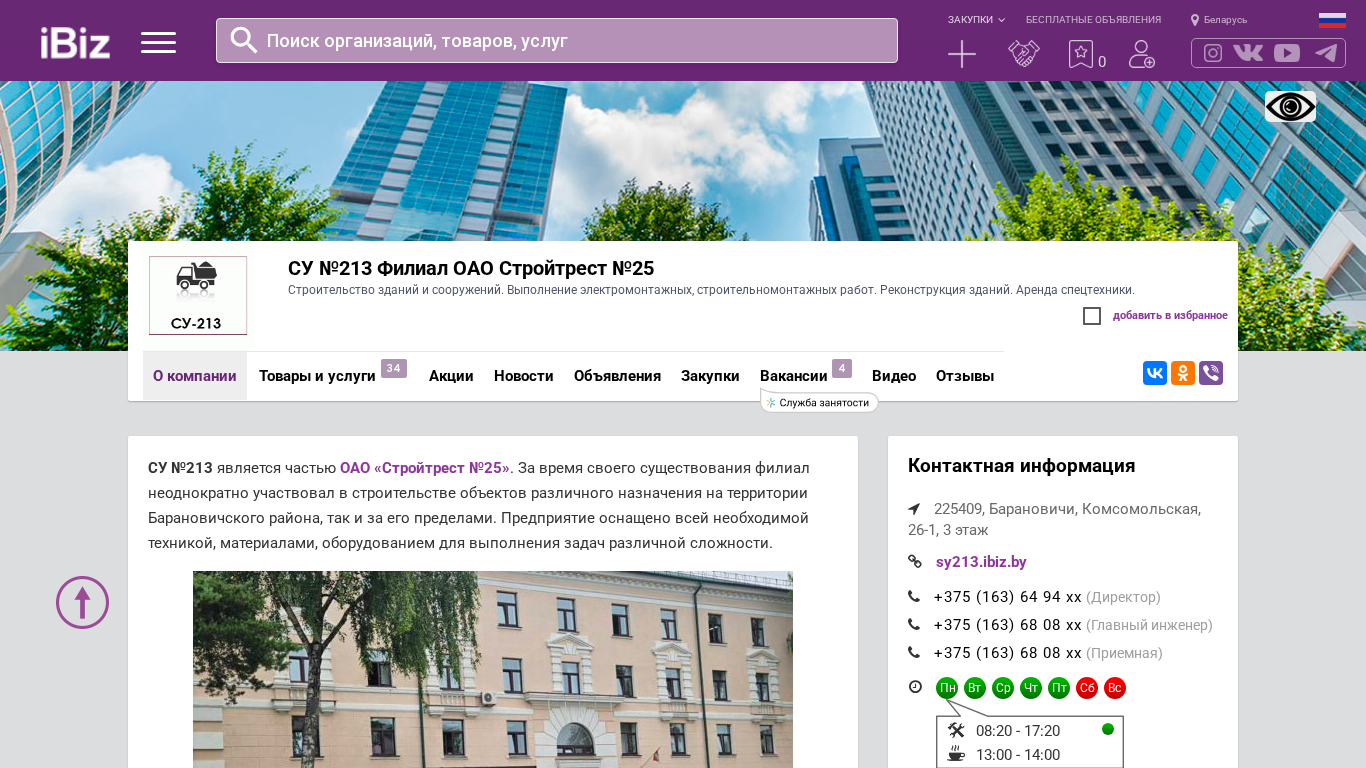Click the company title СУ №213 Филиал
Viewport: 1366px width, 768px height.
471,268
